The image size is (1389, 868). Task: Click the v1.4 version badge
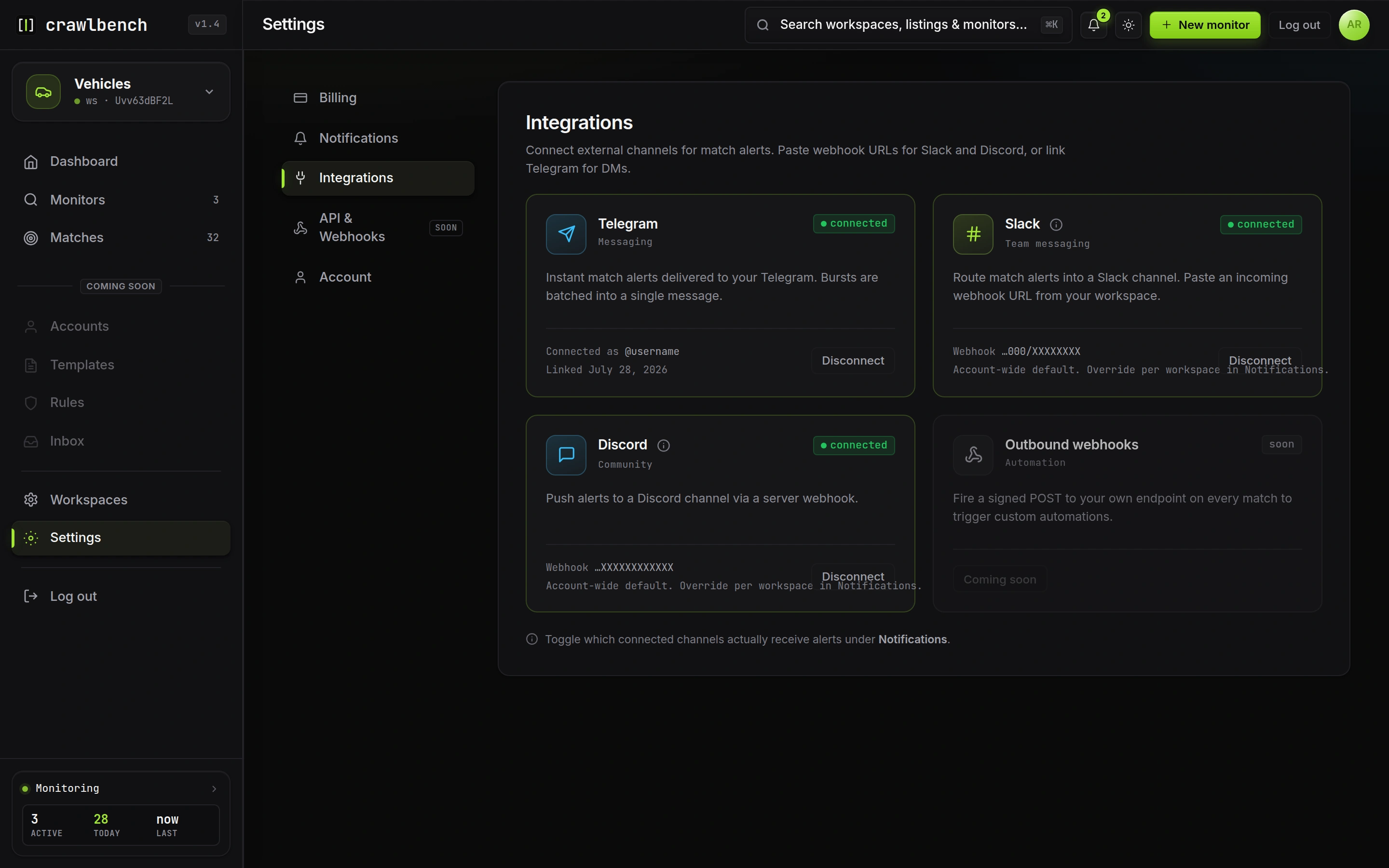pos(207,24)
